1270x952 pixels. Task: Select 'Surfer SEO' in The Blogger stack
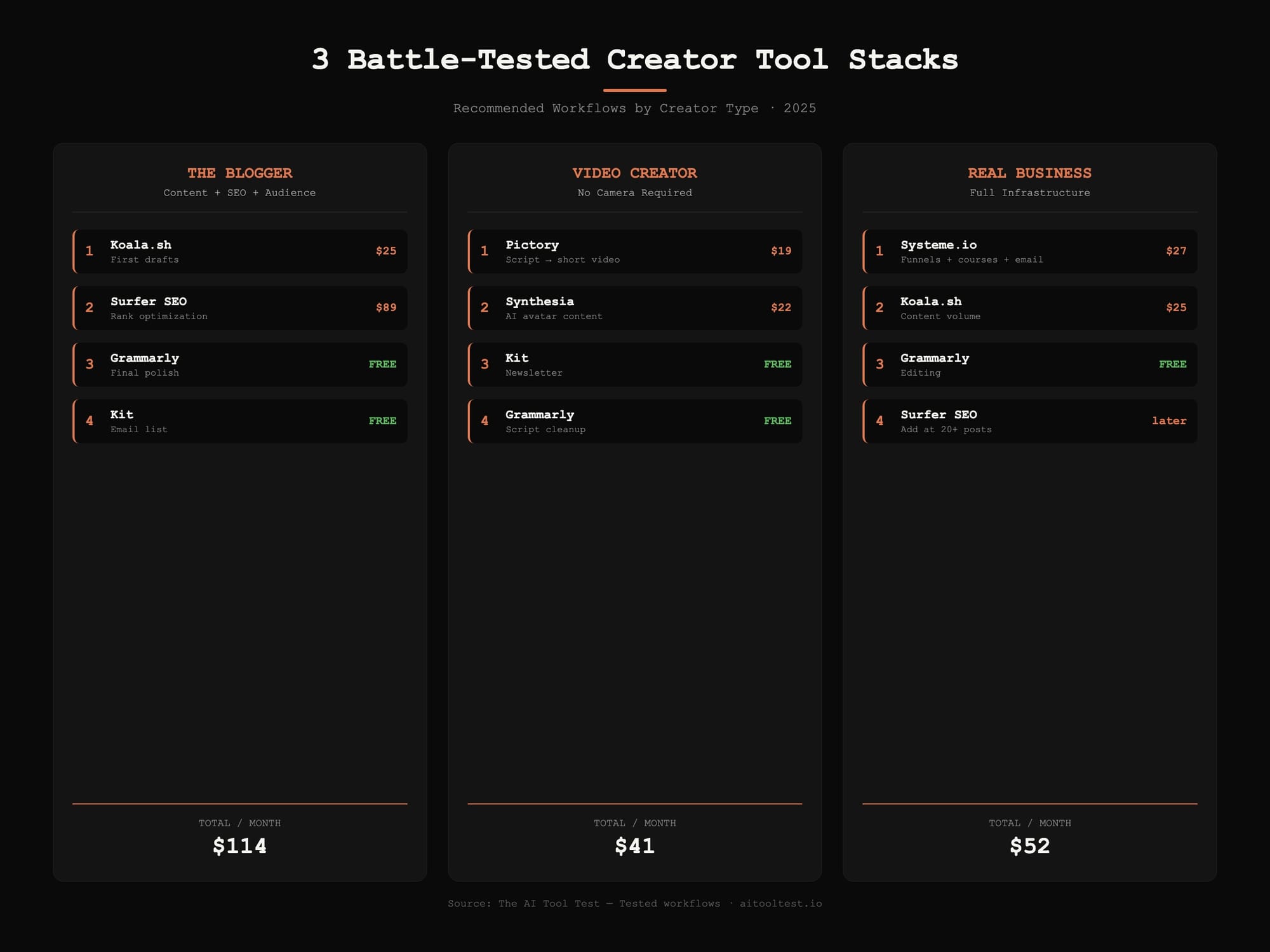click(149, 301)
